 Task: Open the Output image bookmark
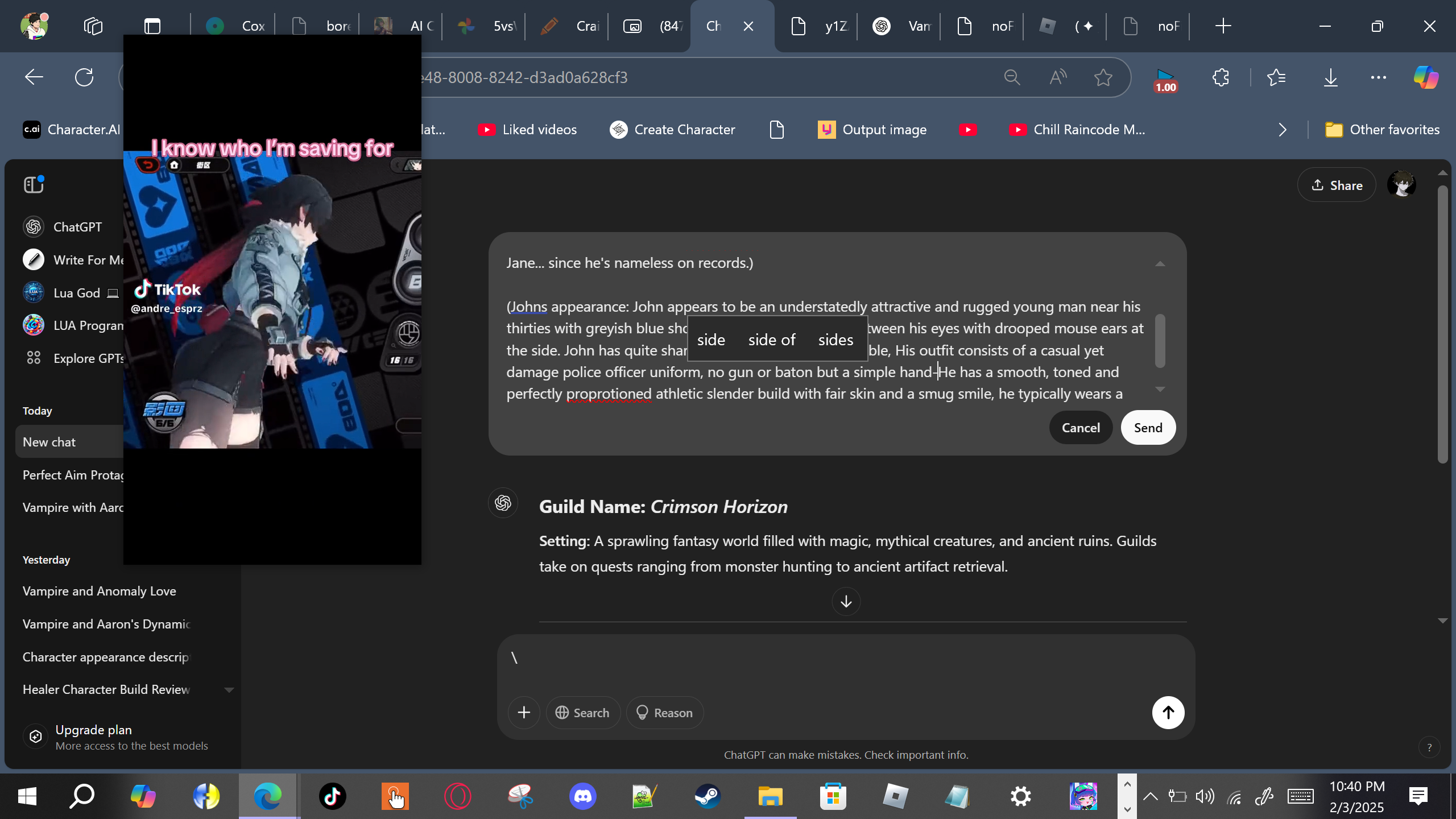(x=872, y=130)
